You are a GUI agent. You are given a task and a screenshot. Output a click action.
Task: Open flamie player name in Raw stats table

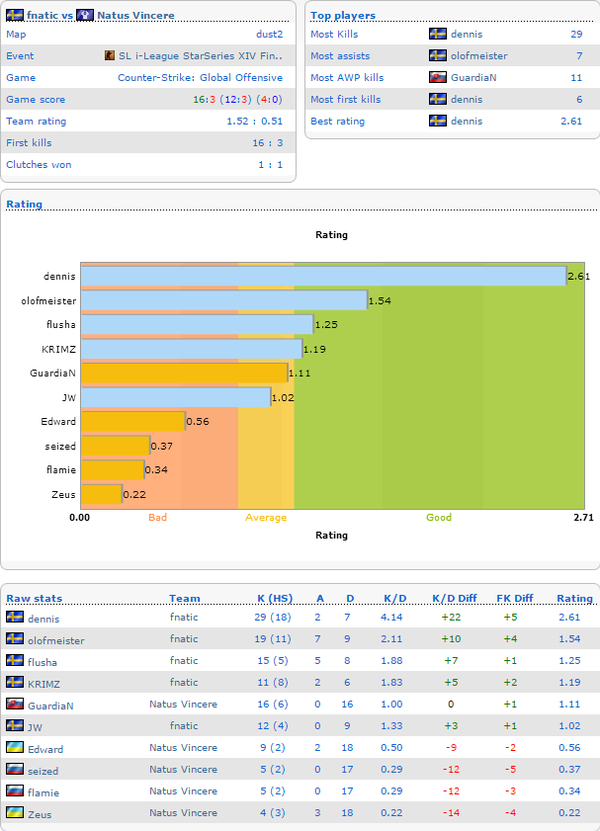(x=43, y=792)
